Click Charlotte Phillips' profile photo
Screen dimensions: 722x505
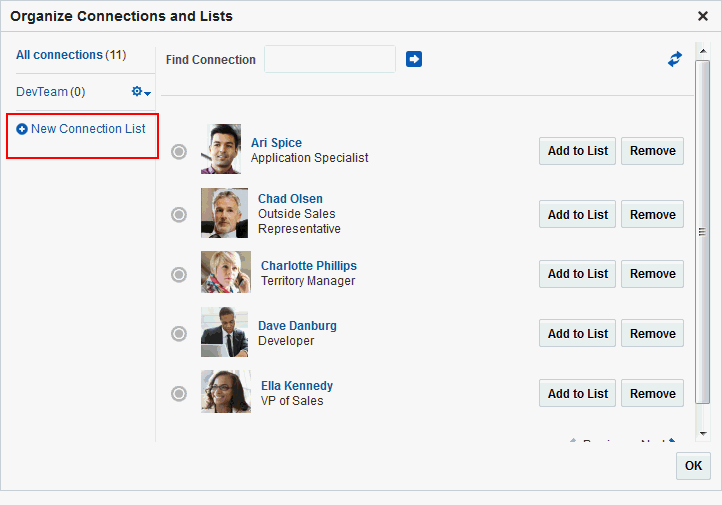[226, 272]
